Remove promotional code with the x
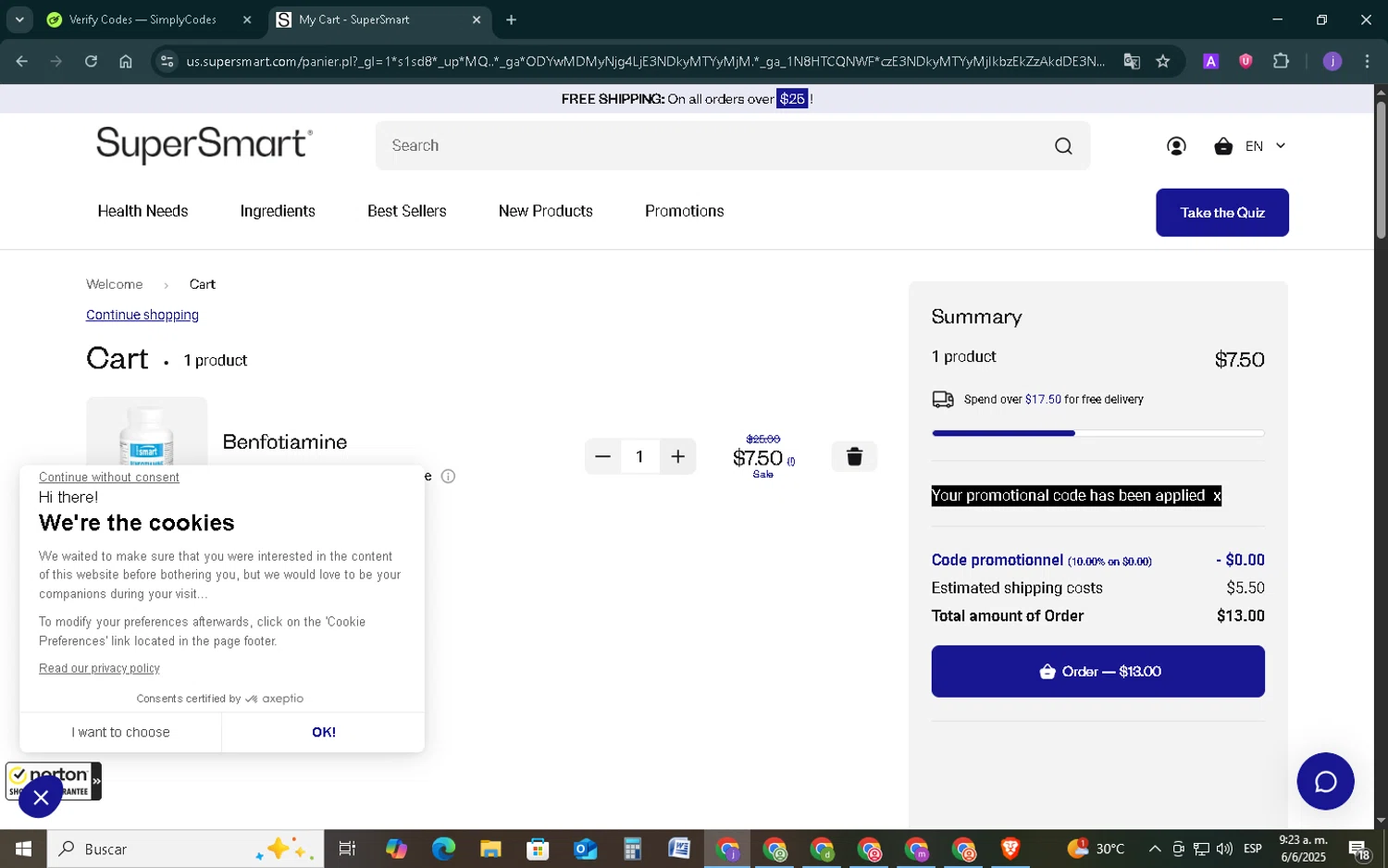The image size is (1388, 868). point(1217,496)
